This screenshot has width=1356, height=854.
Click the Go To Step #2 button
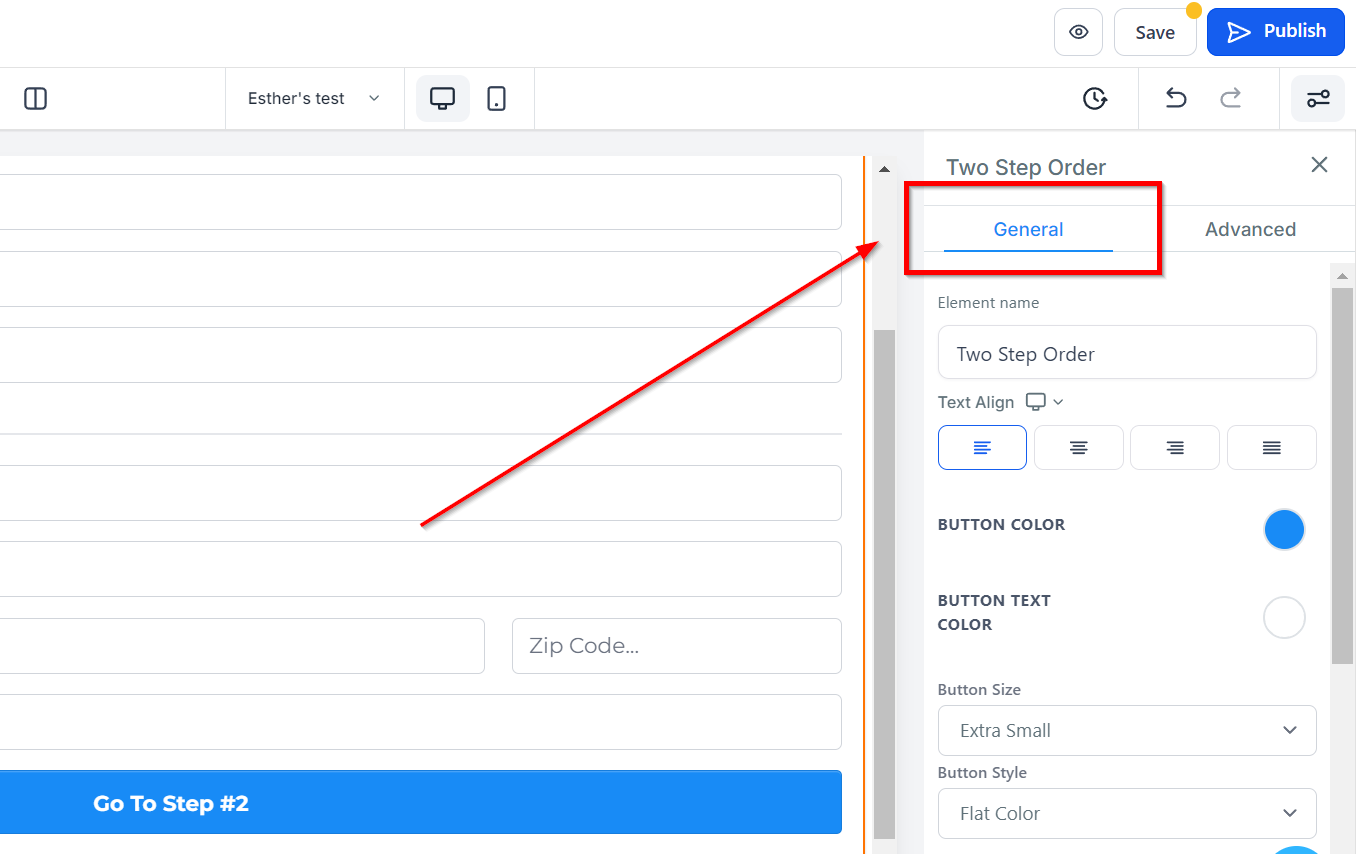pos(420,803)
